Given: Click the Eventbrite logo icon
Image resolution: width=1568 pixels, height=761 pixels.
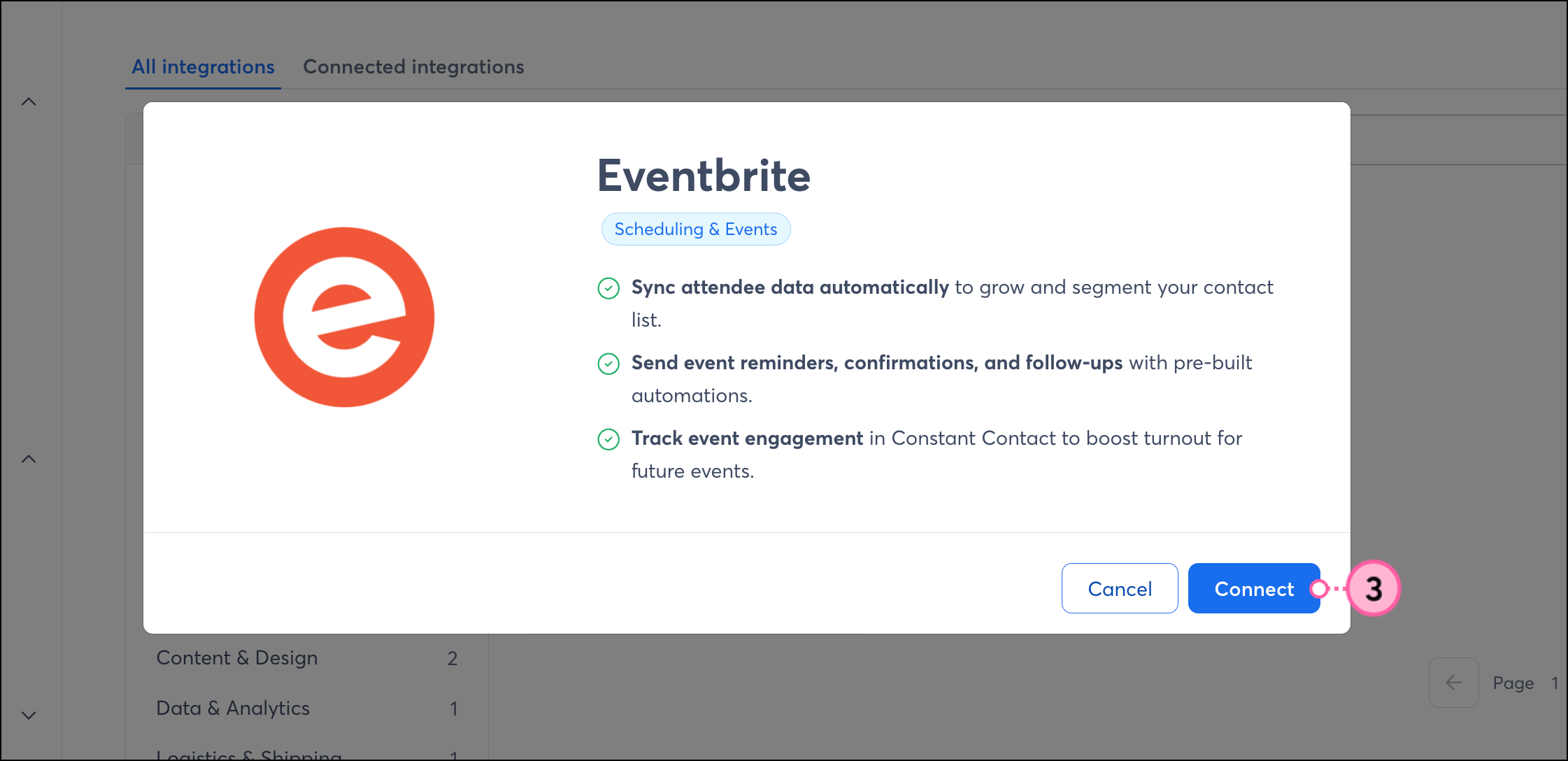Looking at the screenshot, I should [344, 317].
